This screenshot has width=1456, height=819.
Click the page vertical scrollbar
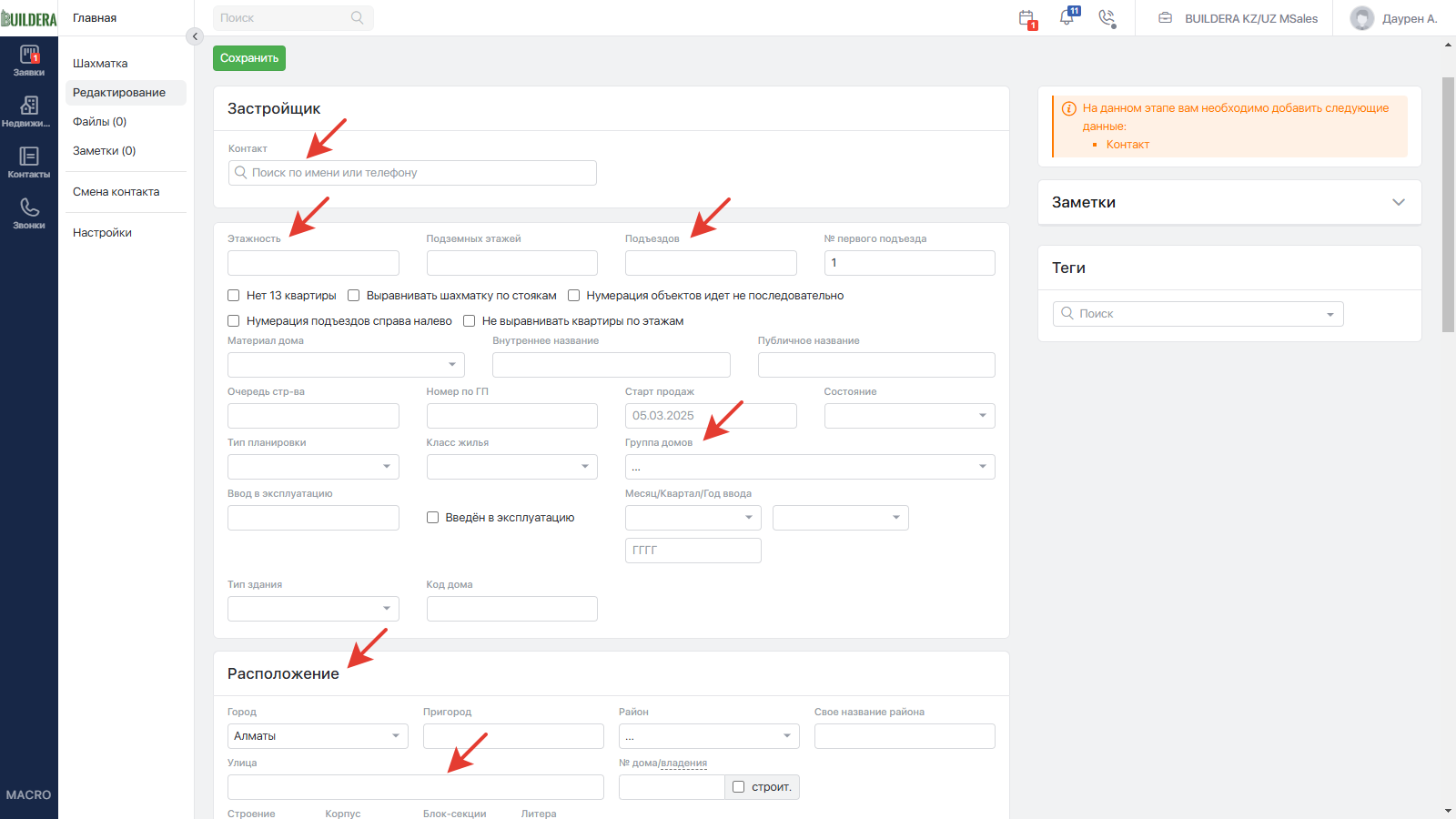1448,205
